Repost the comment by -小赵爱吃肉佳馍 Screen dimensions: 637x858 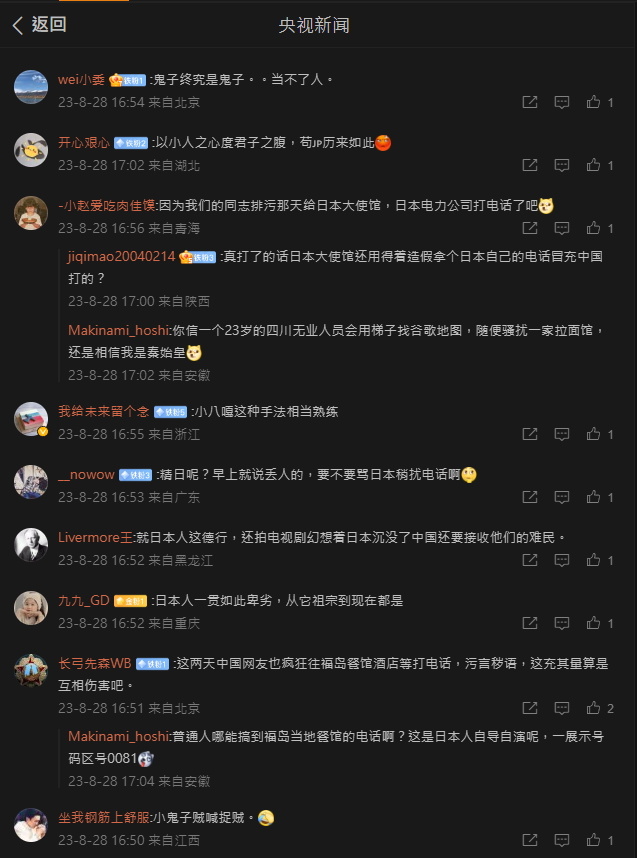529,228
